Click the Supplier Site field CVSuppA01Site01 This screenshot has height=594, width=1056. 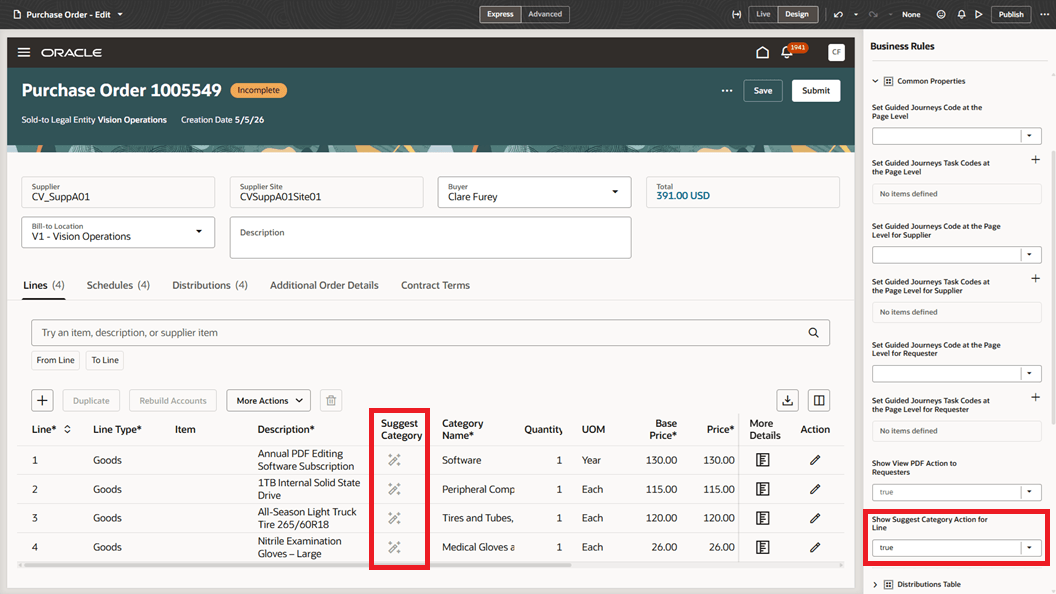[327, 192]
